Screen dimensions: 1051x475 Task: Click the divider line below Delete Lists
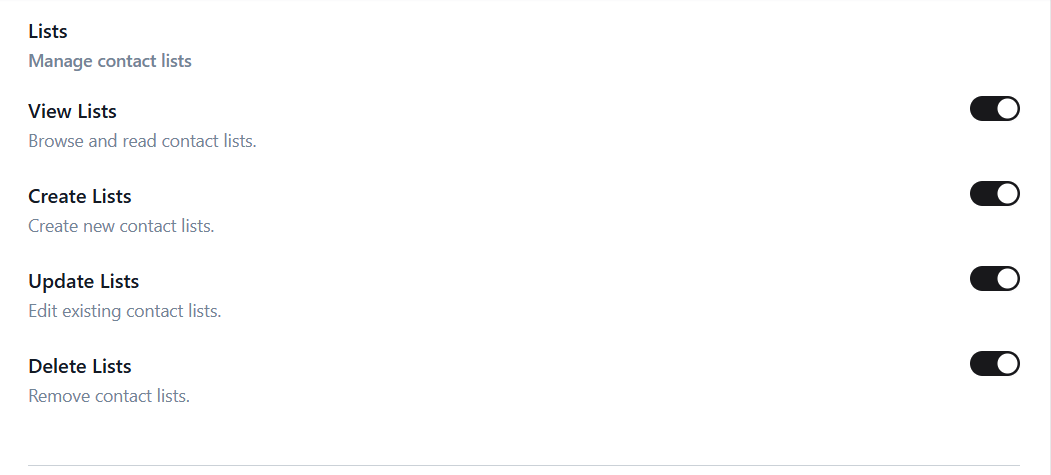[524, 465]
